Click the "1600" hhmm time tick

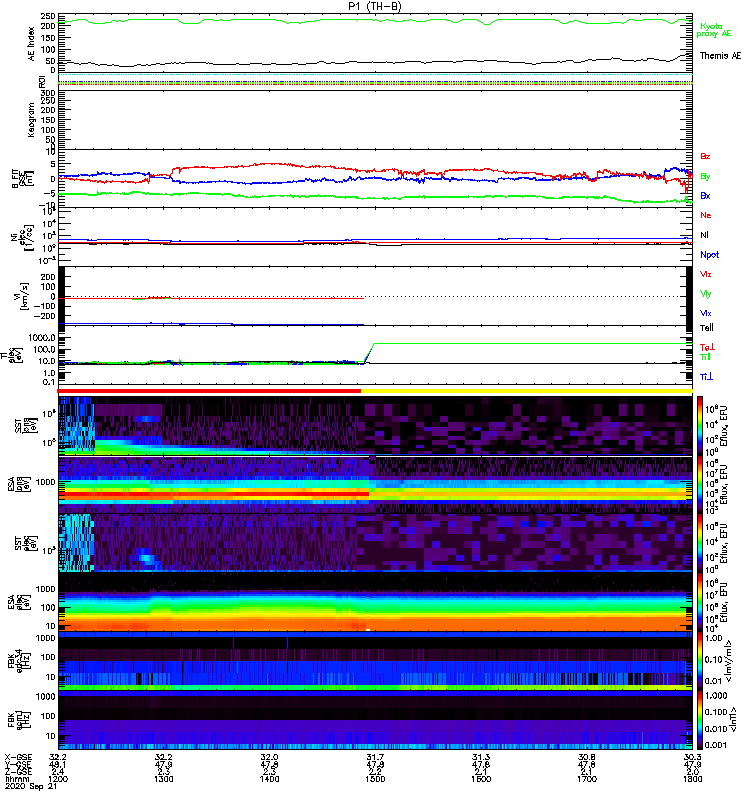click(481, 779)
